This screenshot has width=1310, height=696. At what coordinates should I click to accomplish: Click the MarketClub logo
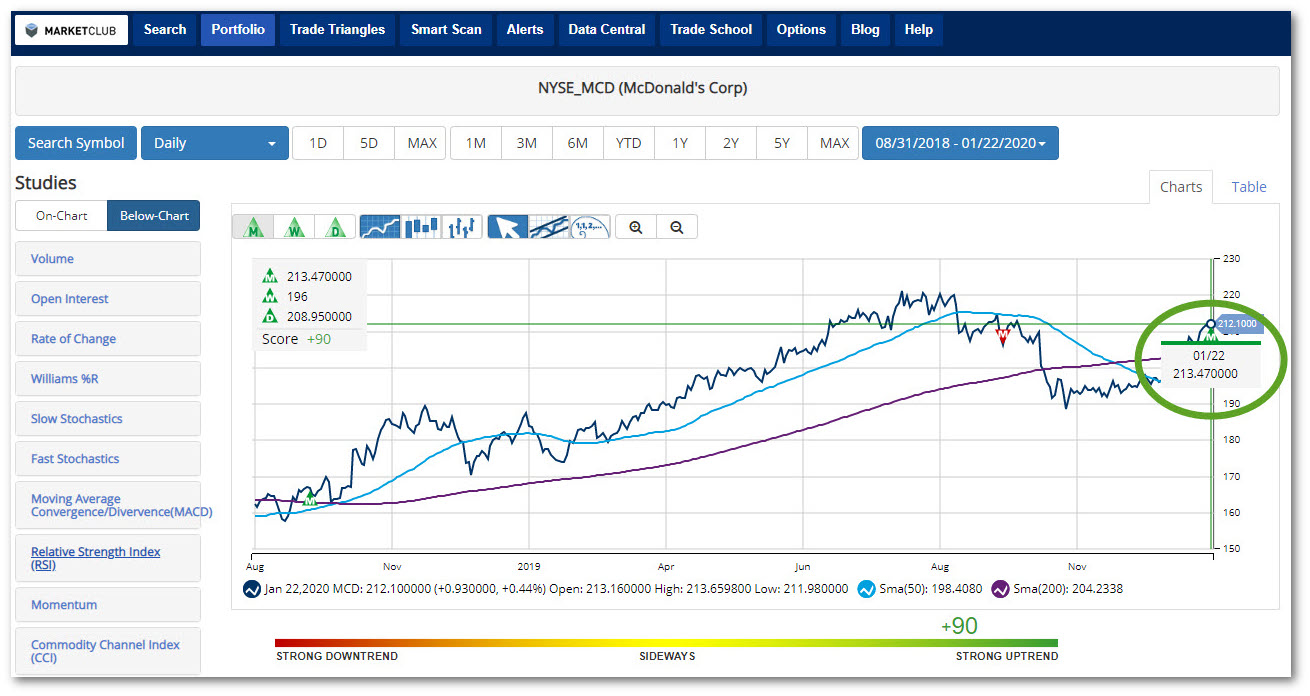tap(70, 30)
